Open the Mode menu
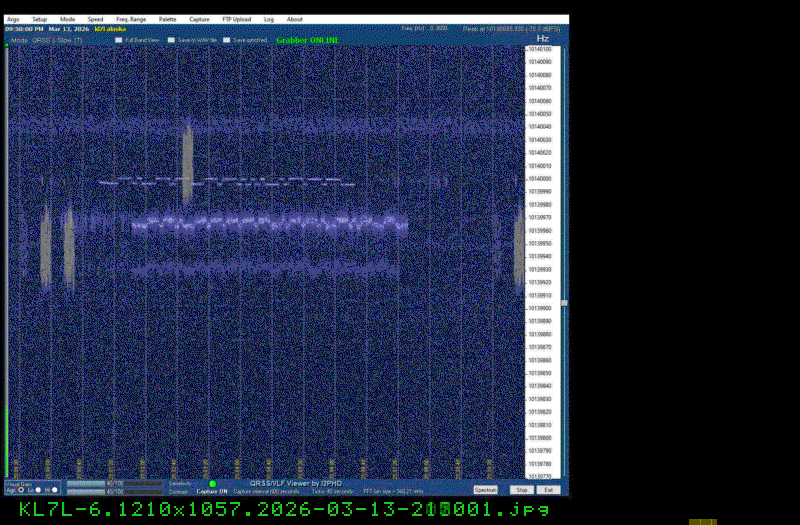Image resolution: width=800 pixels, height=525 pixels. [67, 19]
